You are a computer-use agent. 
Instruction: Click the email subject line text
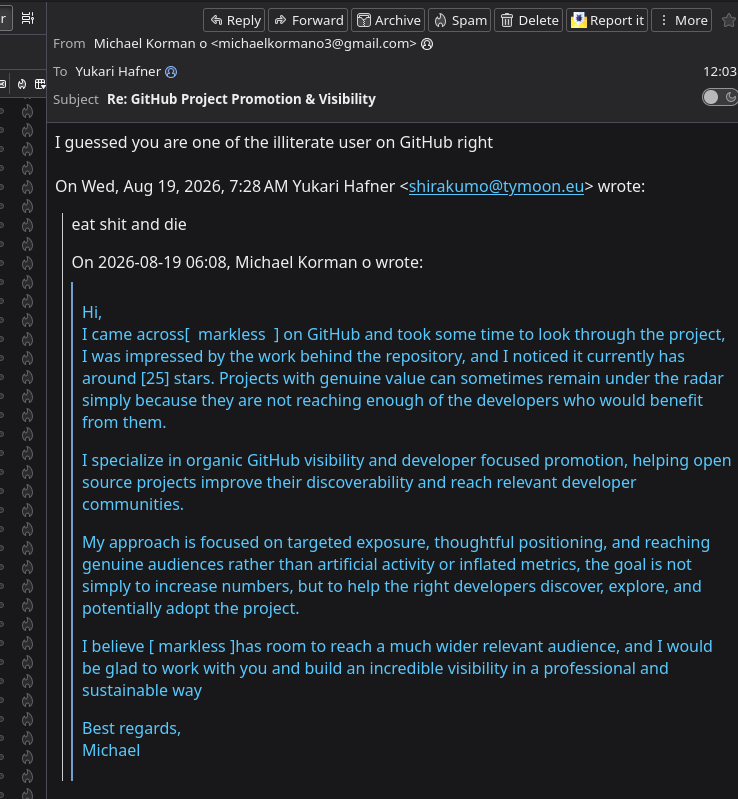click(x=241, y=99)
